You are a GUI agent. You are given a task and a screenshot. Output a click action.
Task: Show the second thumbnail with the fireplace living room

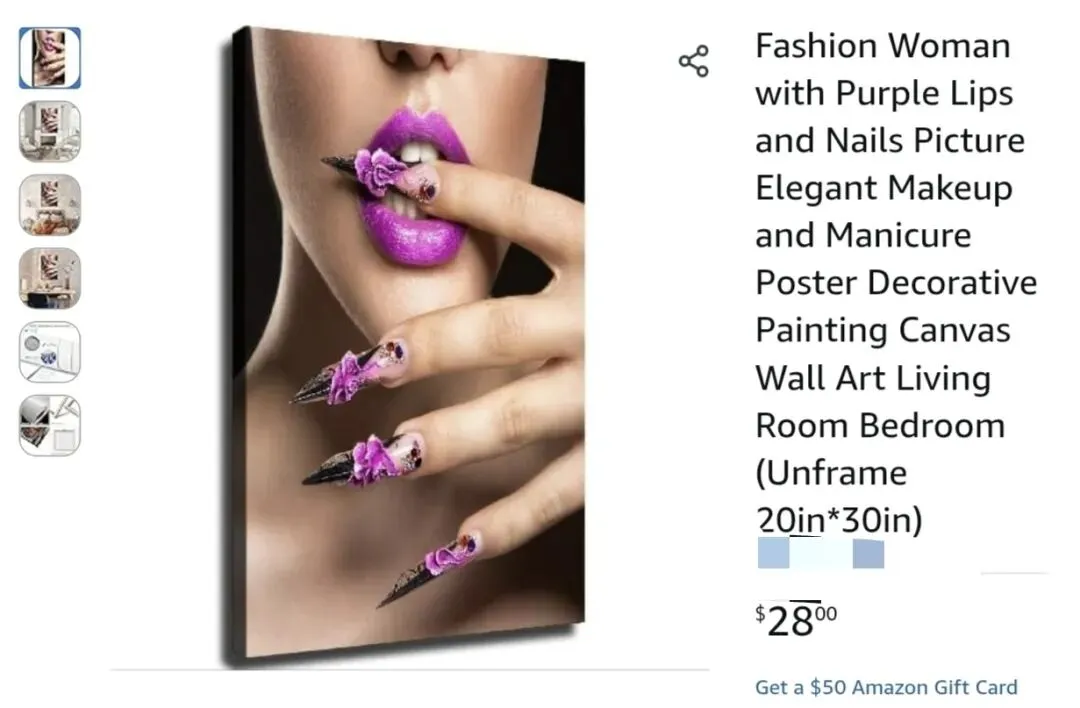click(x=50, y=132)
